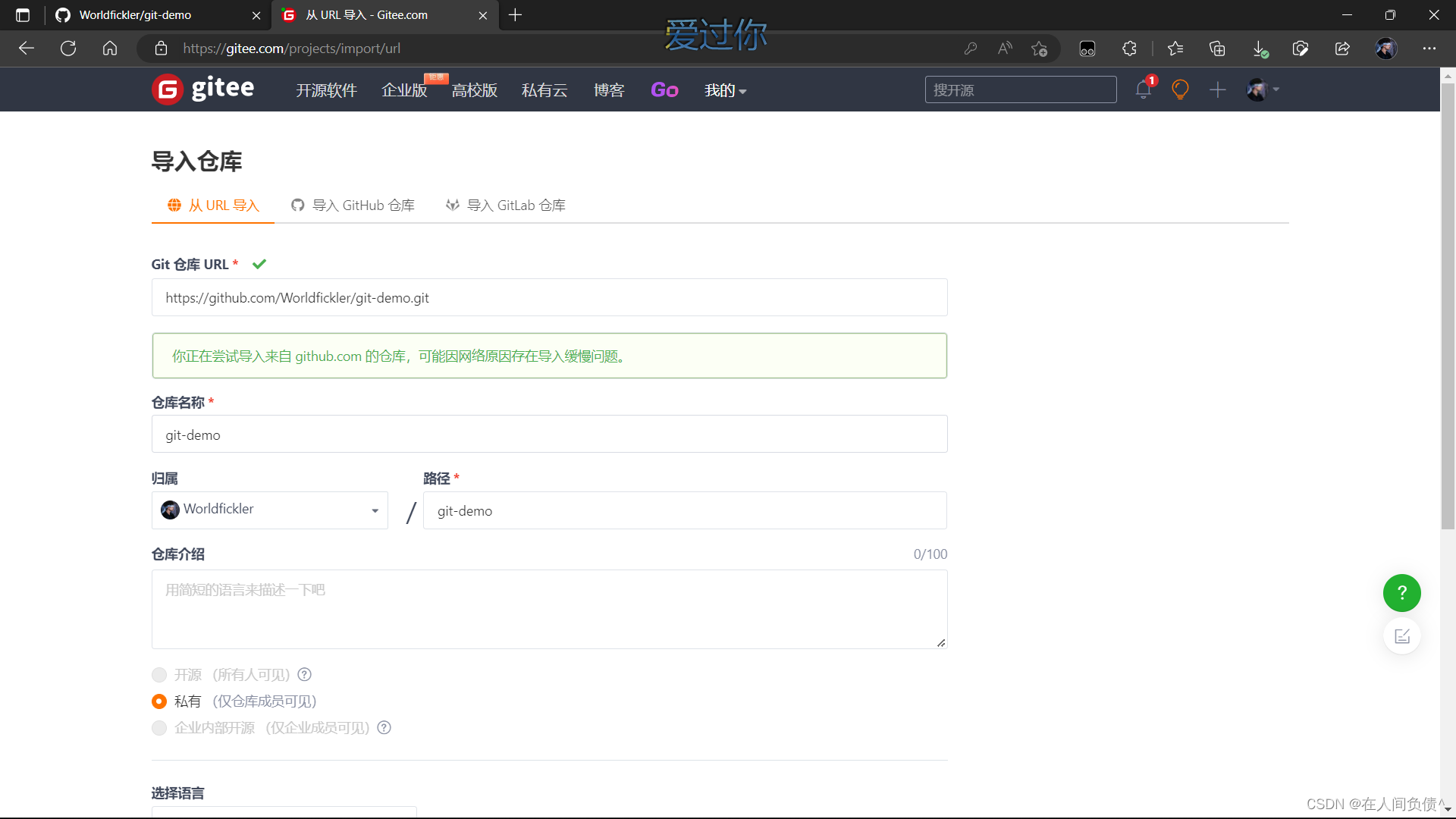Switch to 导入 GitLab 仓库 tab

(506, 206)
